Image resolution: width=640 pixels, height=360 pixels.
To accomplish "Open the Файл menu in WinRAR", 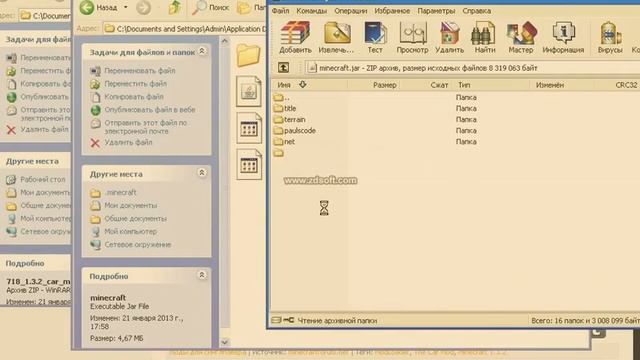I will pos(280,11).
